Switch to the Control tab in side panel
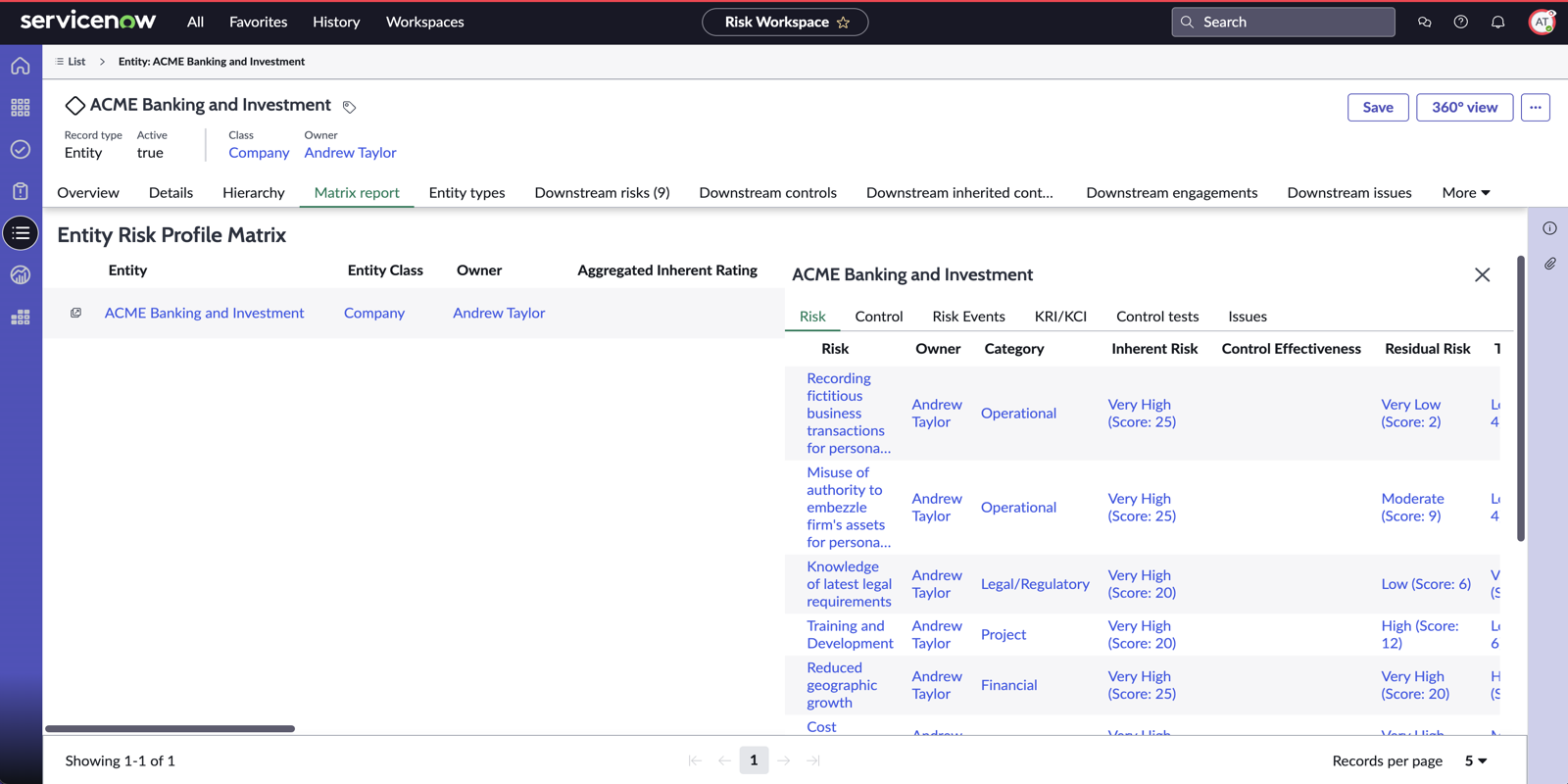The image size is (1568, 784). pyautogui.click(x=879, y=317)
